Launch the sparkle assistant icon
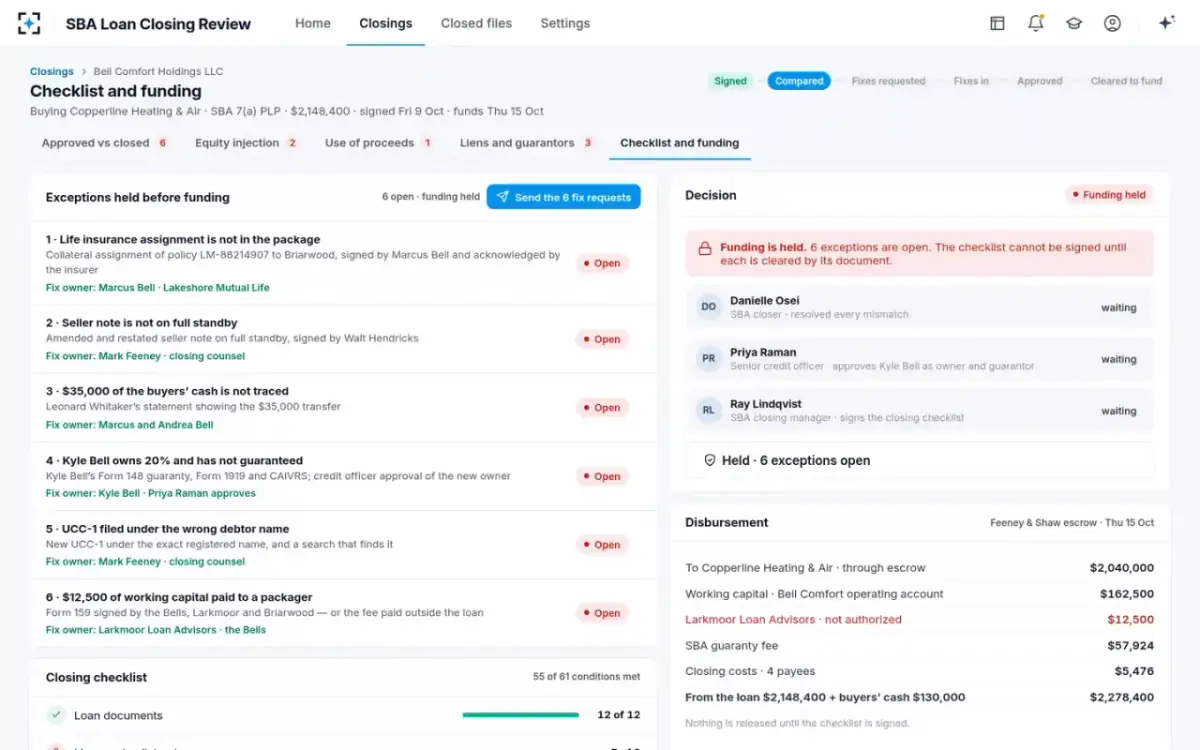This screenshot has width=1200, height=750. pos(1166,23)
